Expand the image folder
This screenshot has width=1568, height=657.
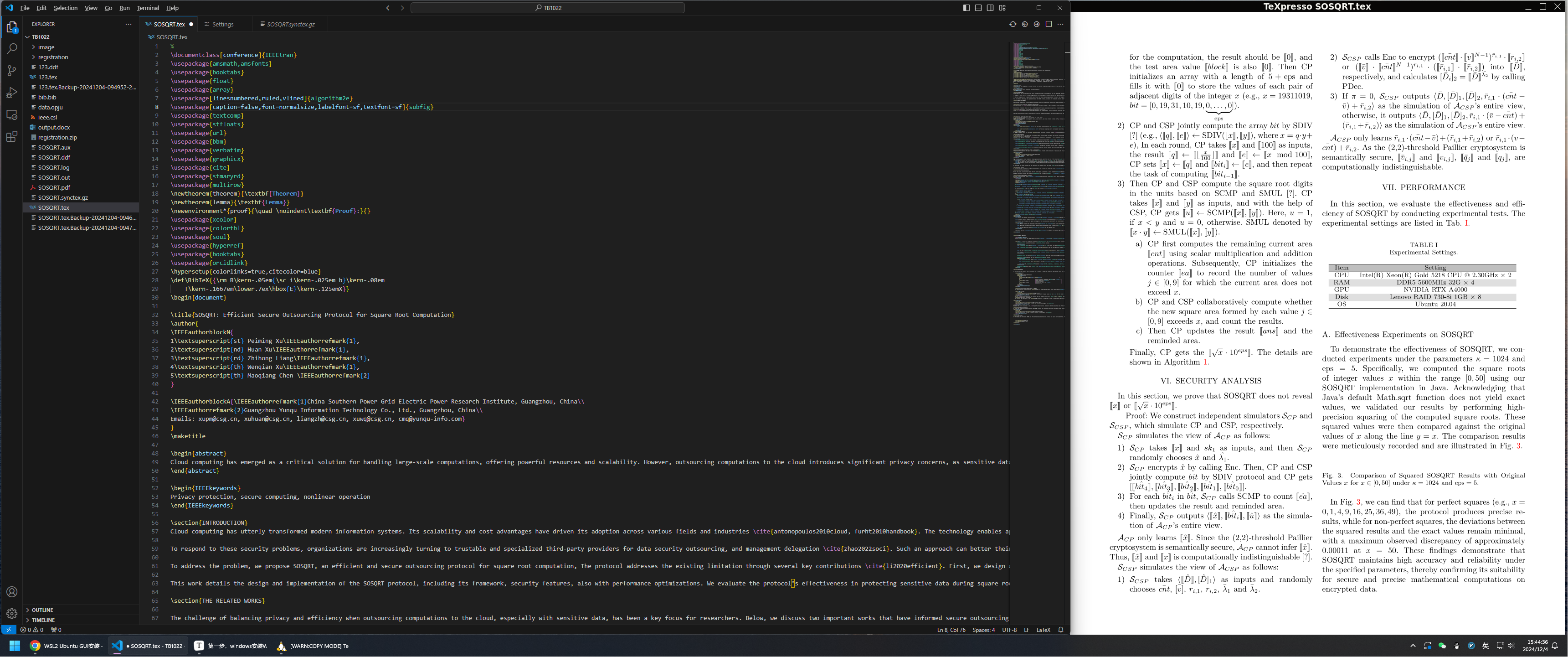(81, 47)
